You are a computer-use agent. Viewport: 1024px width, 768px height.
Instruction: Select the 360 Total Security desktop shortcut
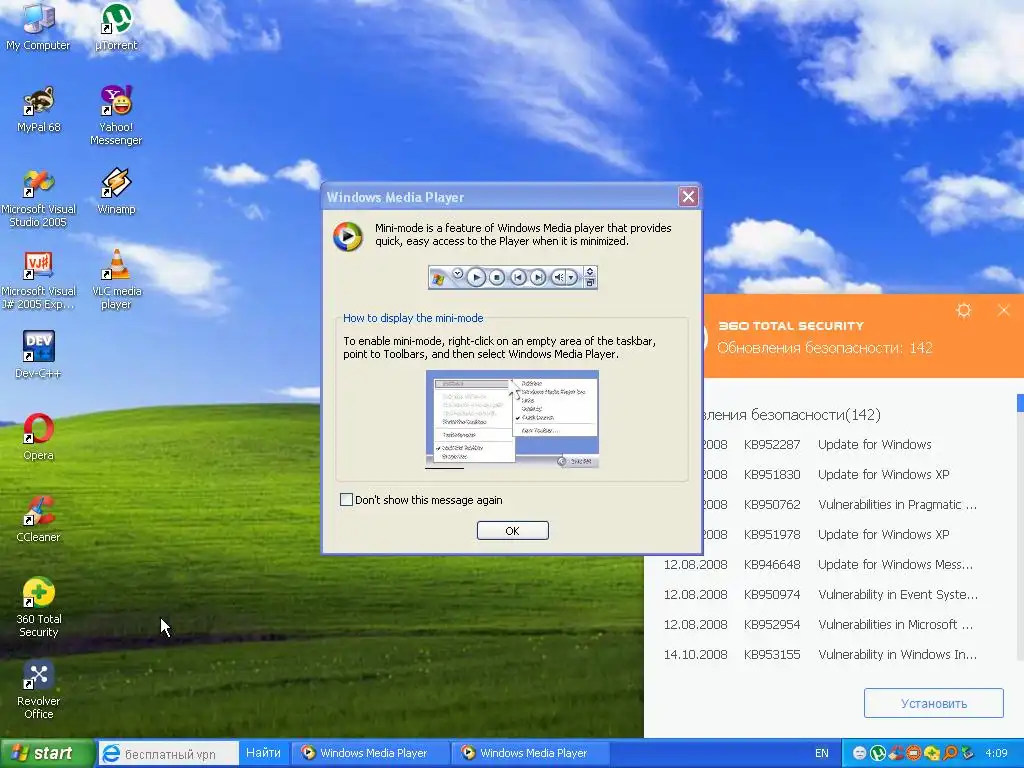[x=39, y=607]
